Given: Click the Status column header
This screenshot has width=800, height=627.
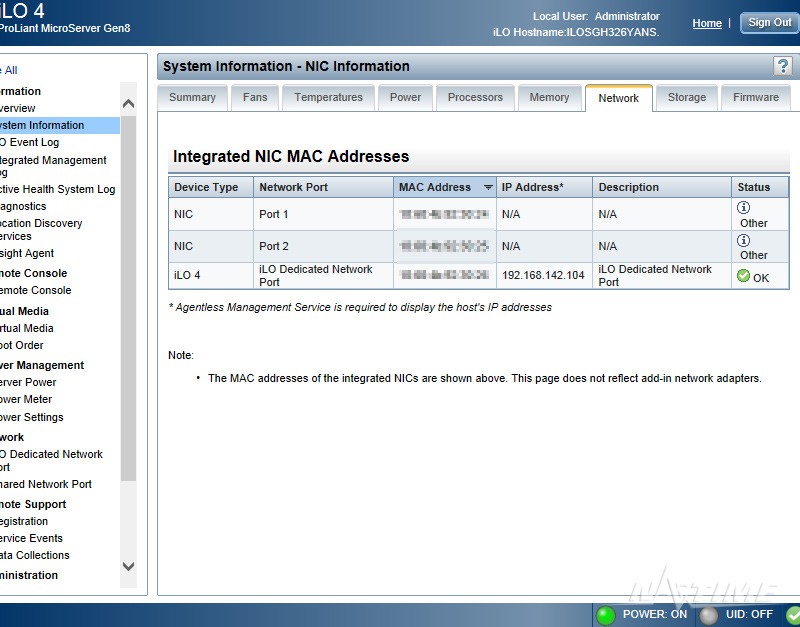Looking at the screenshot, I should click(x=760, y=187).
